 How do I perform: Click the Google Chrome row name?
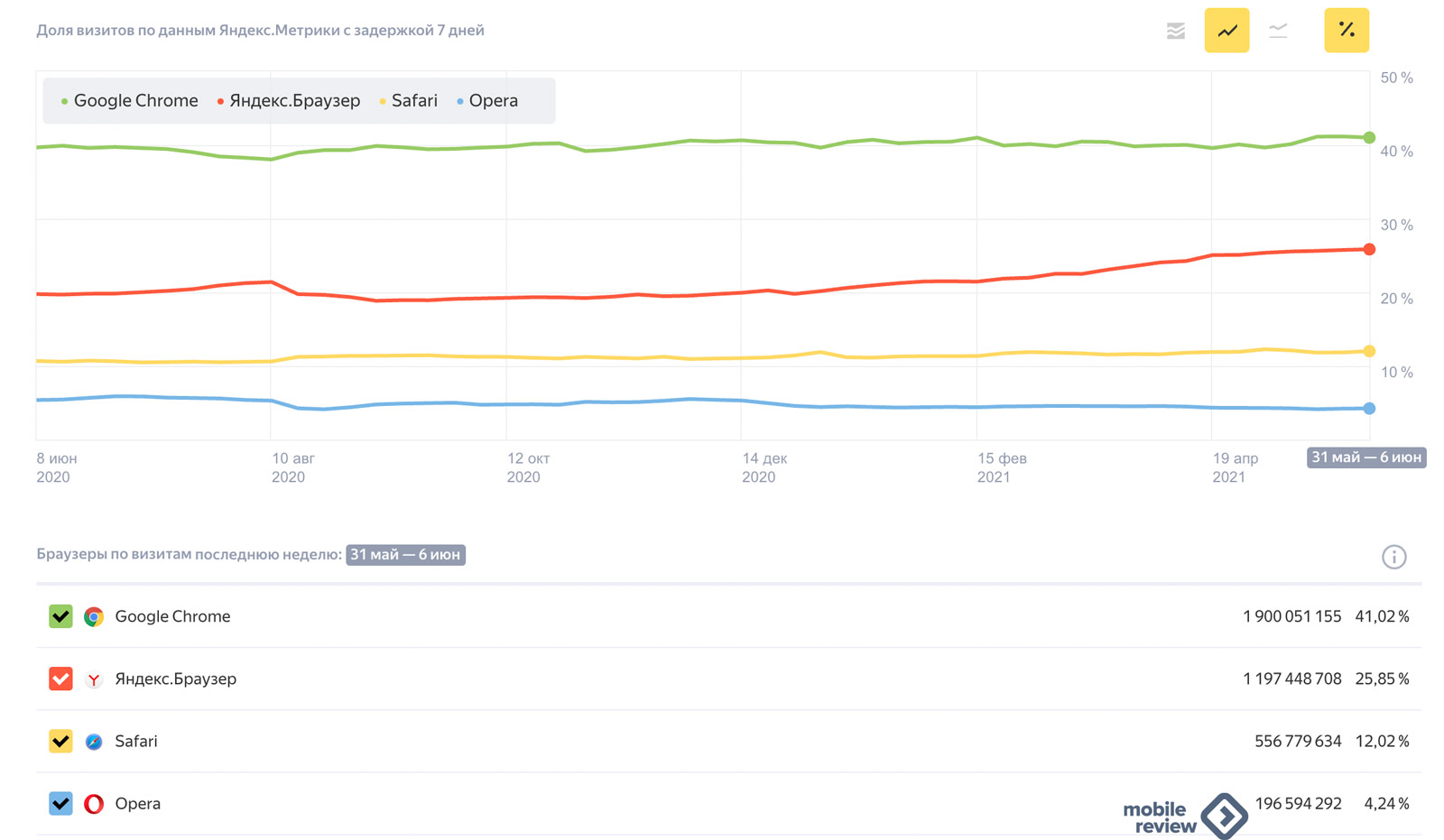172,616
